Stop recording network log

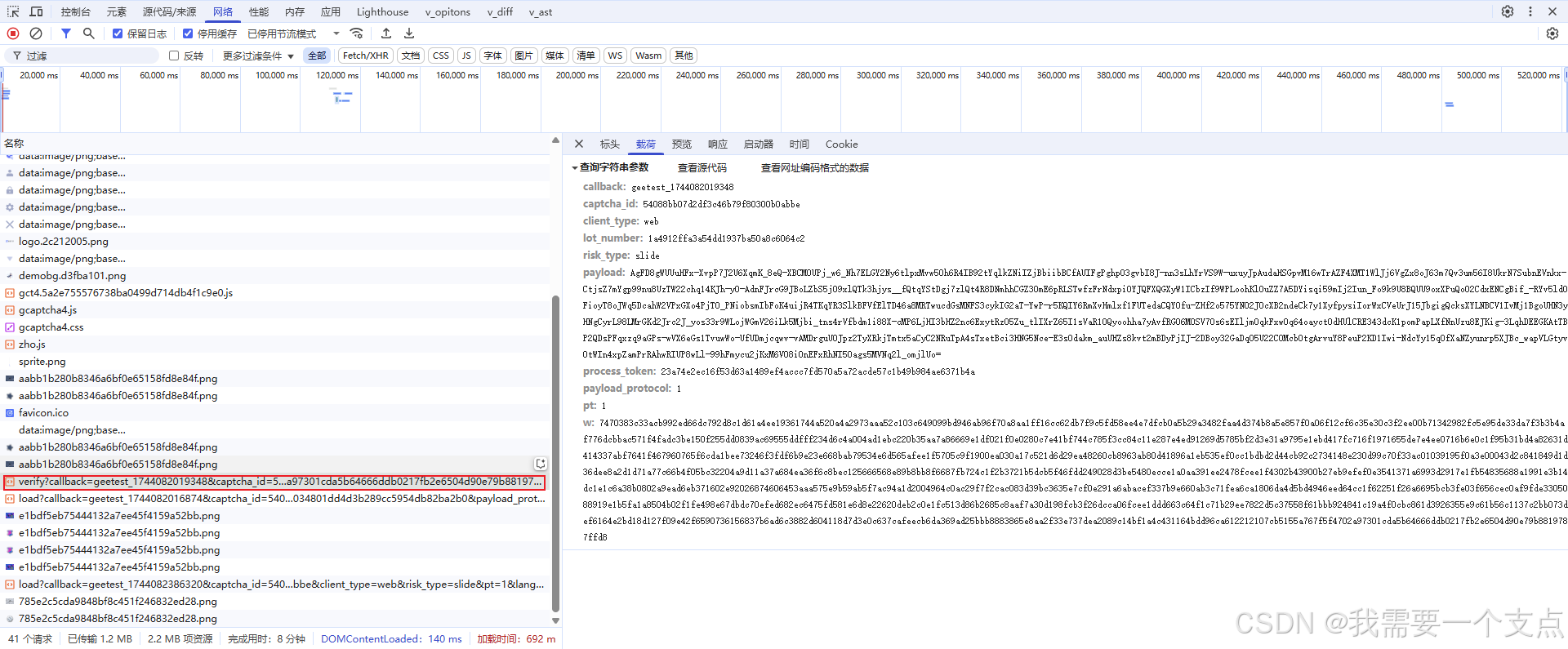tap(13, 33)
